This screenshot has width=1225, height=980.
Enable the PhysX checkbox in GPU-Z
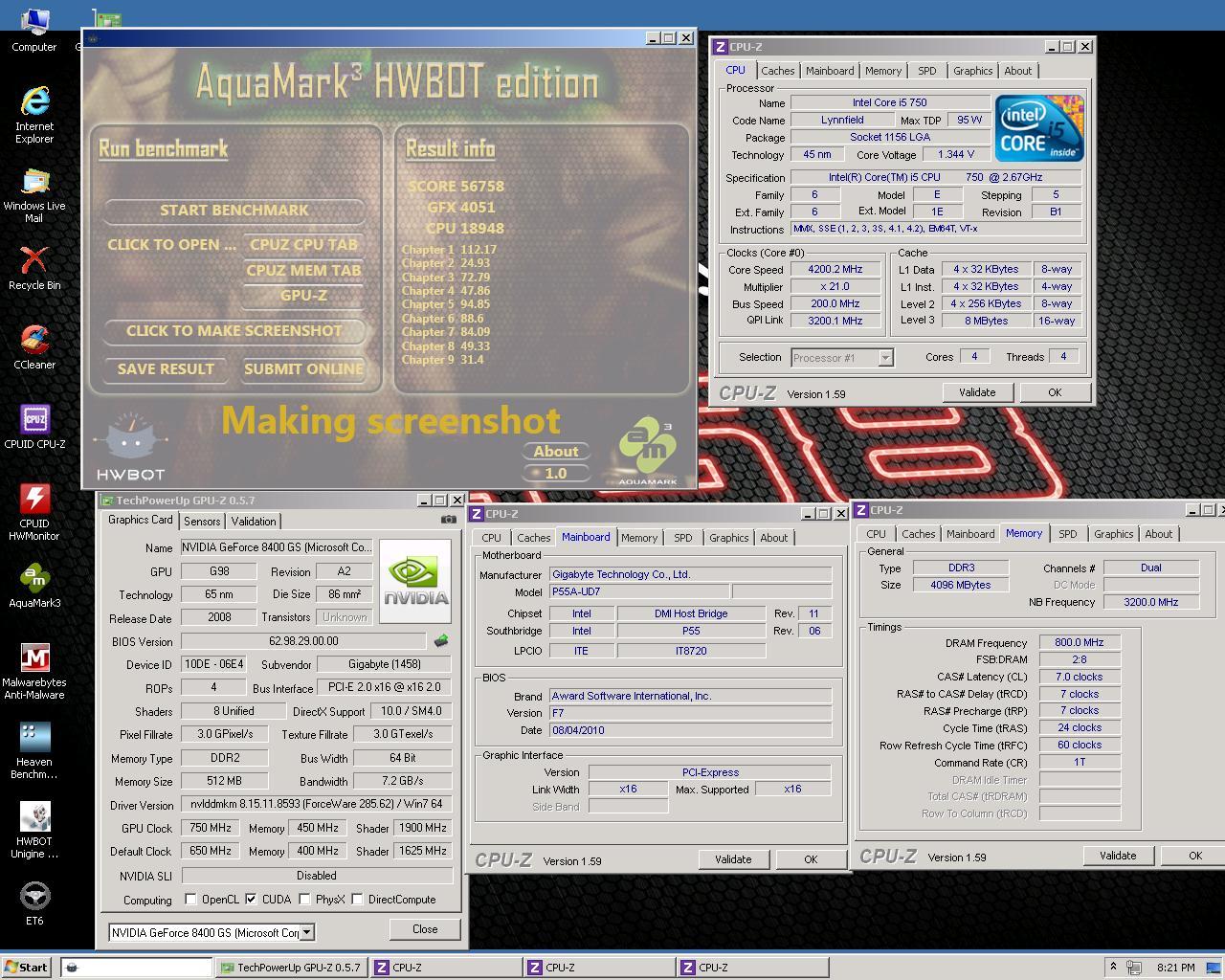[304, 900]
